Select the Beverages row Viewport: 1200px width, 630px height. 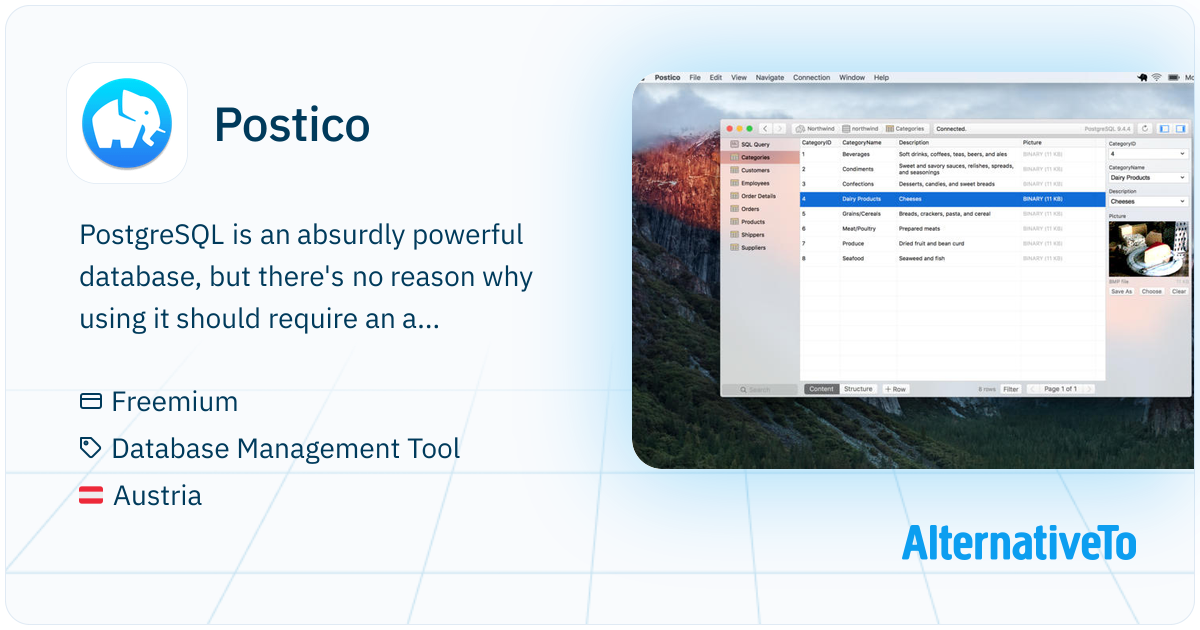point(953,154)
